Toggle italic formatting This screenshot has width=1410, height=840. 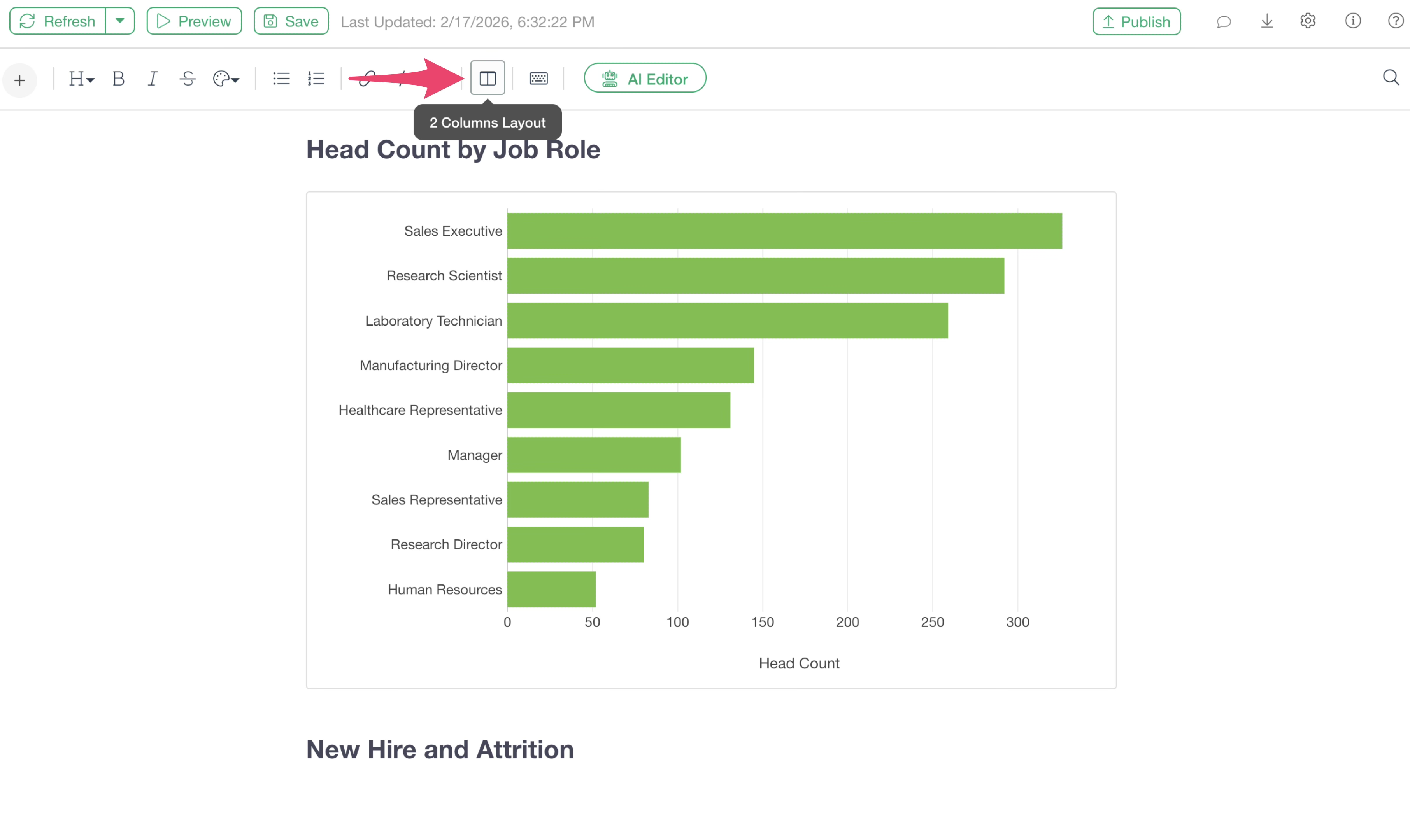pyautogui.click(x=153, y=79)
